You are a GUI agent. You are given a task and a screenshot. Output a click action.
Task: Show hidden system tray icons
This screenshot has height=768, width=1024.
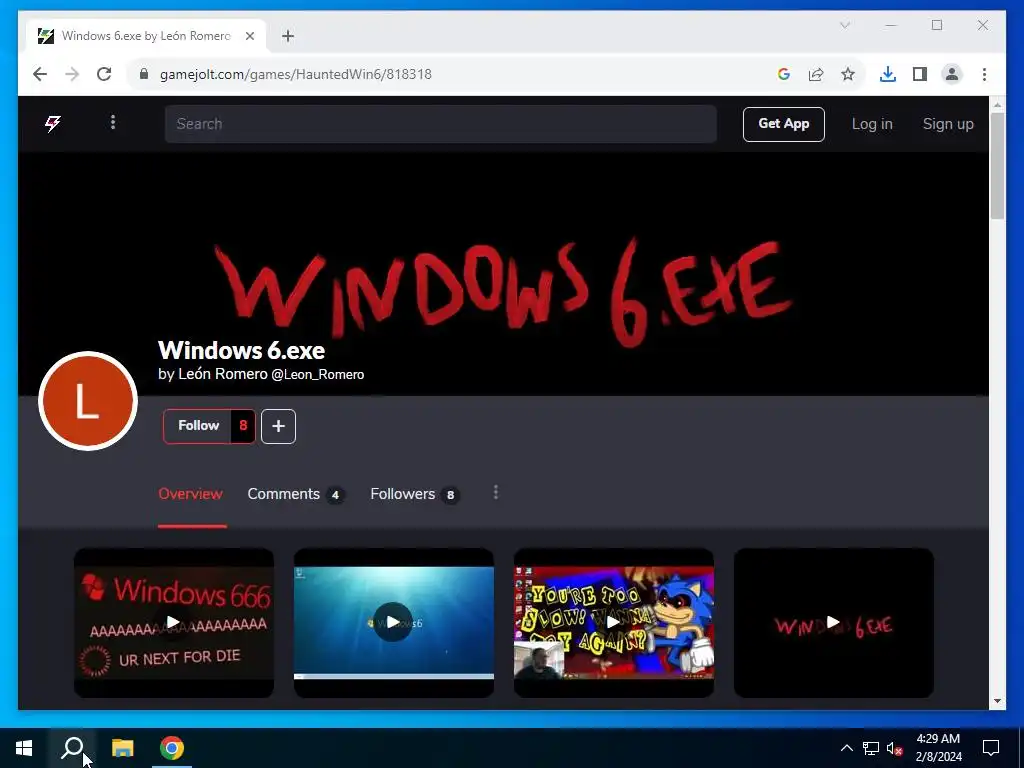tap(846, 748)
